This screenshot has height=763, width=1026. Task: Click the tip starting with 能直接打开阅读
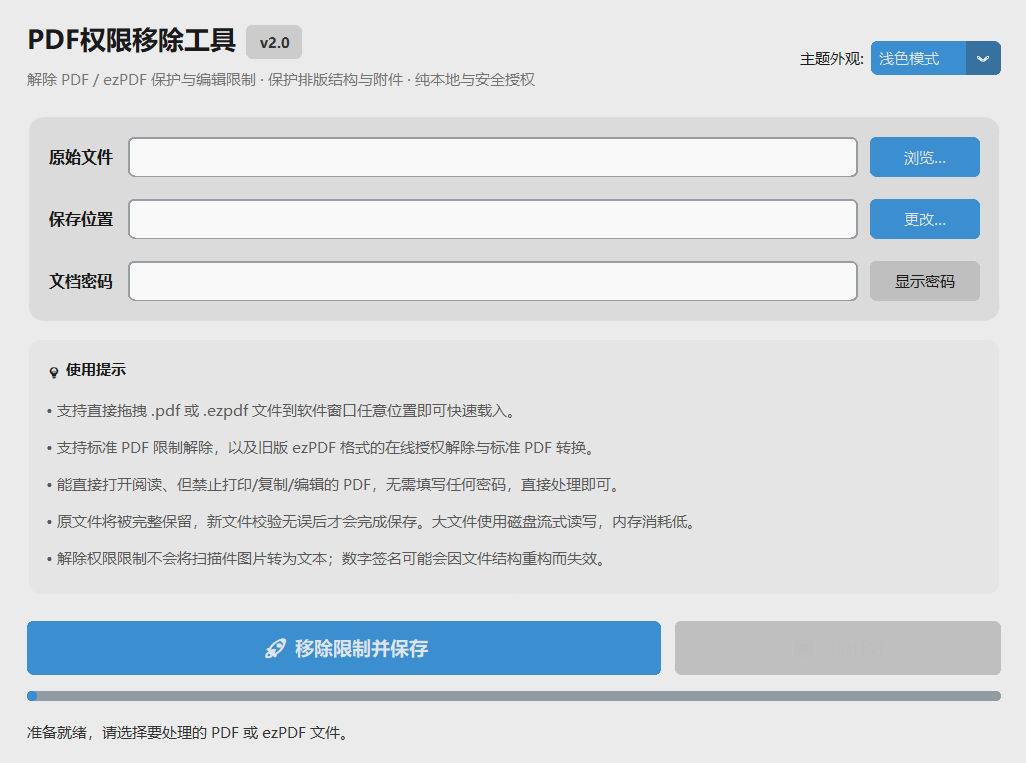[333, 485]
